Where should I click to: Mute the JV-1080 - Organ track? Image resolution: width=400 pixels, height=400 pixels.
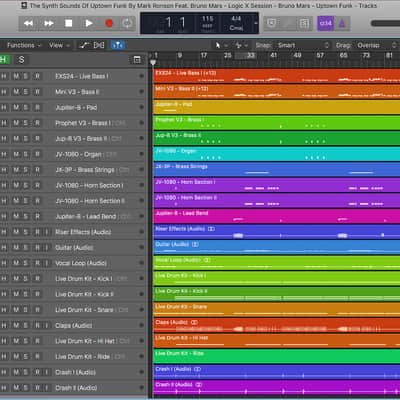tap(16, 154)
